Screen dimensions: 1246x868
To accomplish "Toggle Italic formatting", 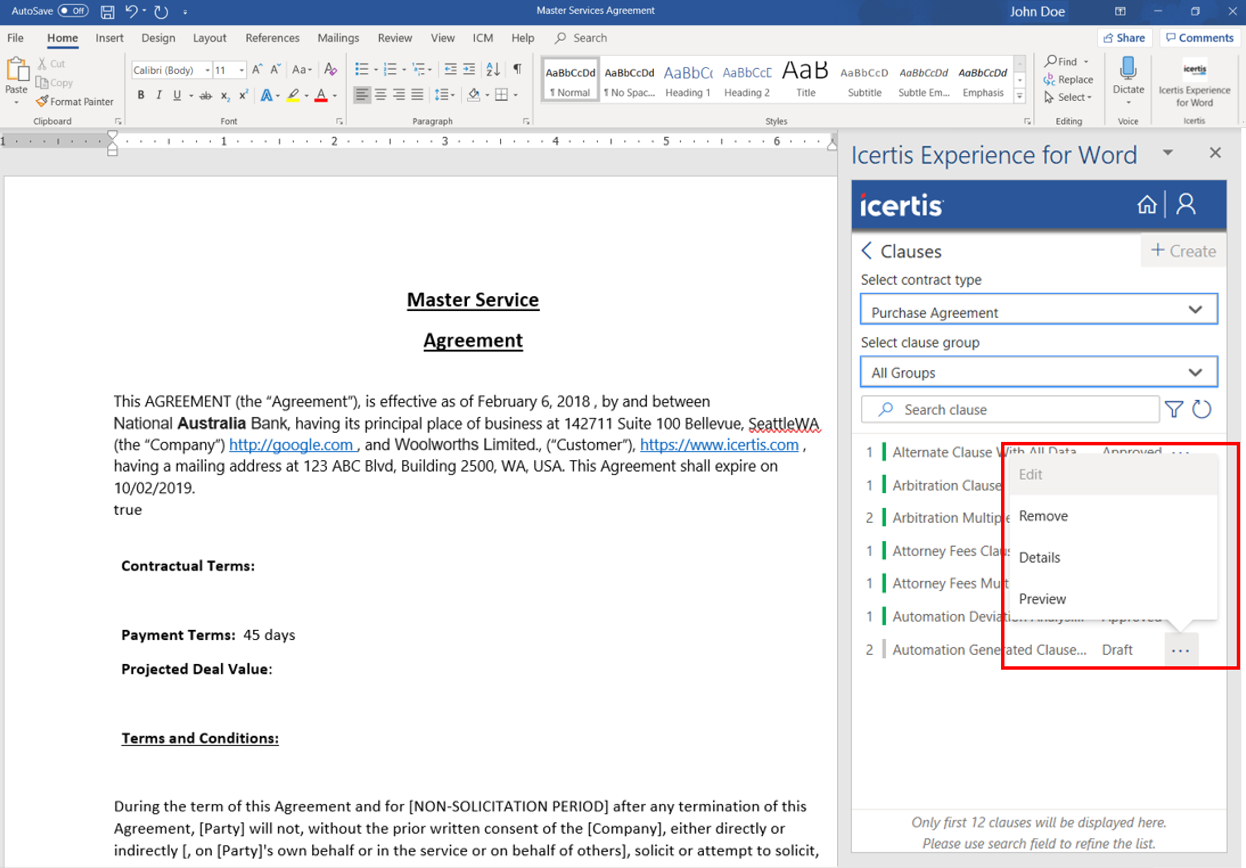I will 159,96.
